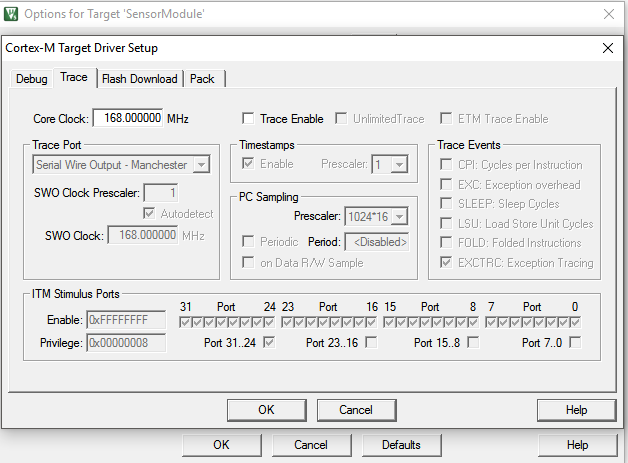
Task: Click the ITM Enable hex field
Action: (126, 320)
